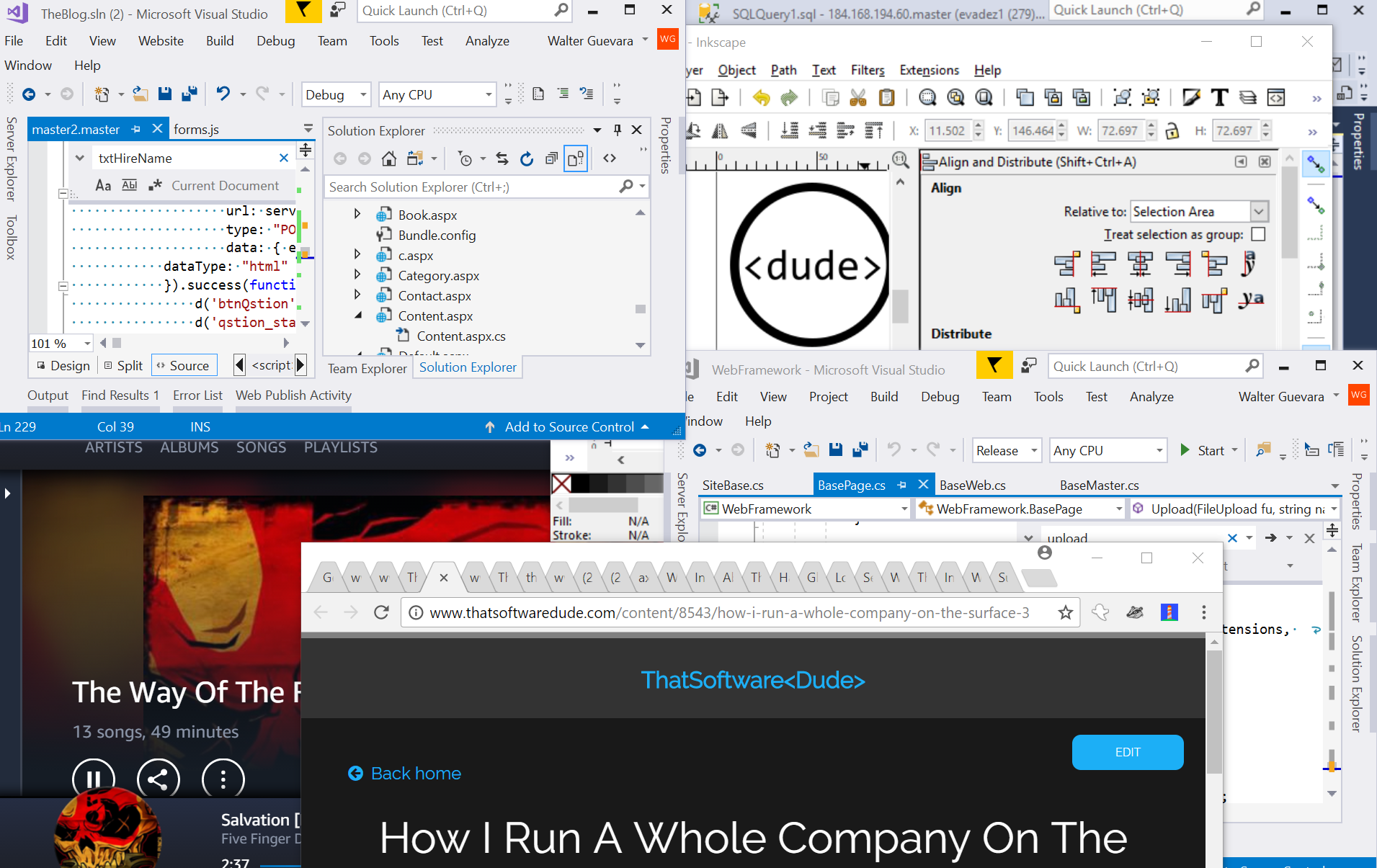Click Find Next arrow in WebFramework find box
Image resolution: width=1377 pixels, height=868 pixels.
pos(1270,537)
